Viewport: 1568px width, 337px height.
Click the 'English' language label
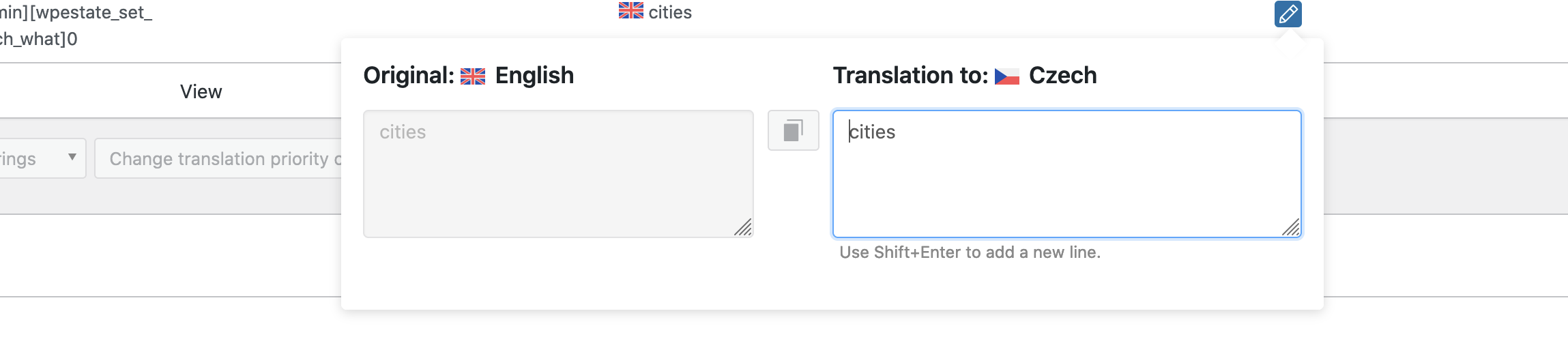(x=534, y=76)
